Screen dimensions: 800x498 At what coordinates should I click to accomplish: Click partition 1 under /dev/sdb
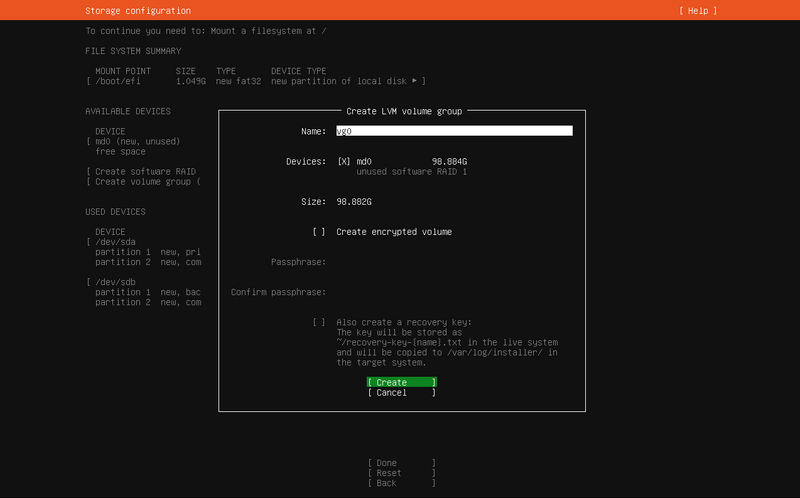click(148, 292)
